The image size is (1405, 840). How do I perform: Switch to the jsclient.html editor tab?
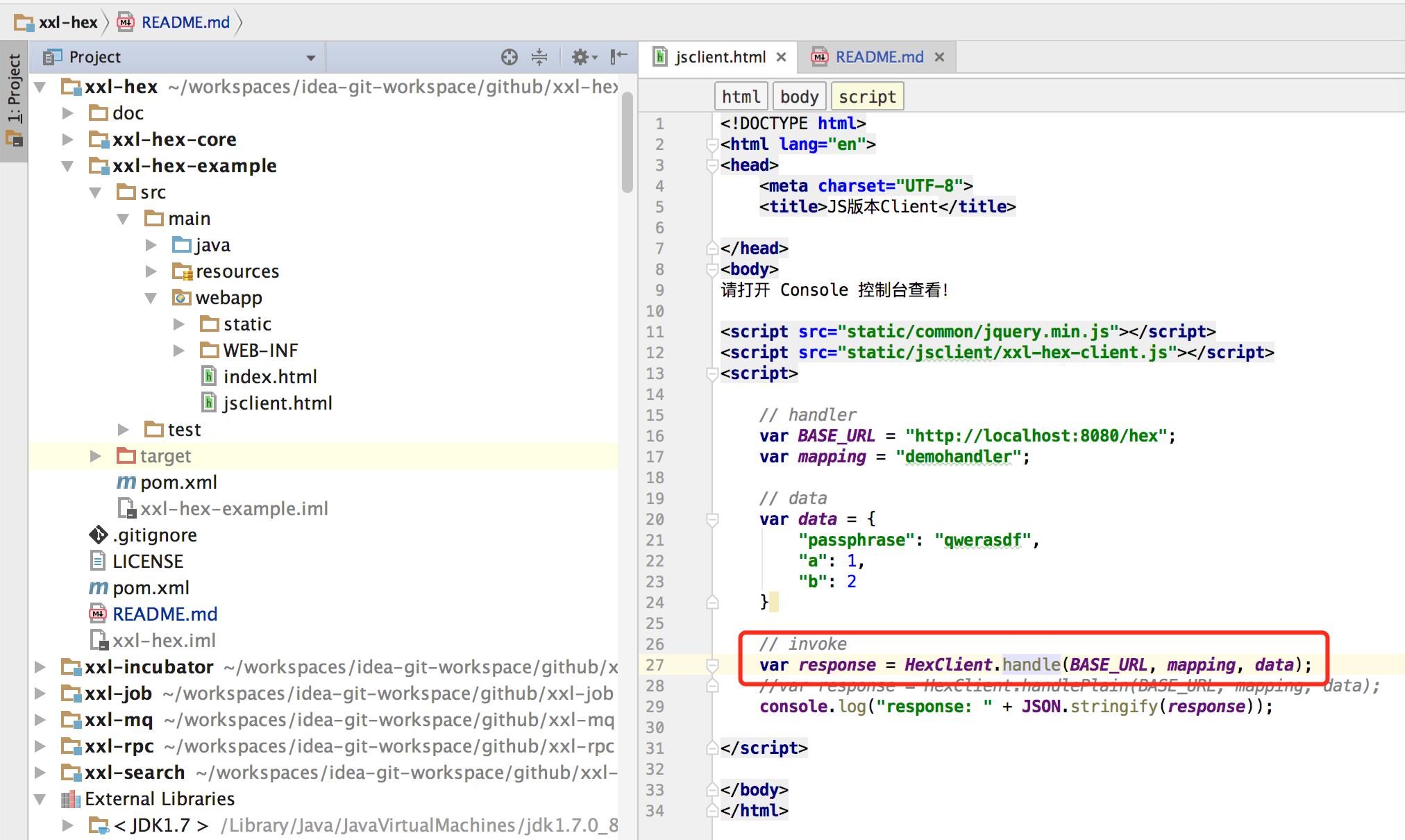(721, 57)
